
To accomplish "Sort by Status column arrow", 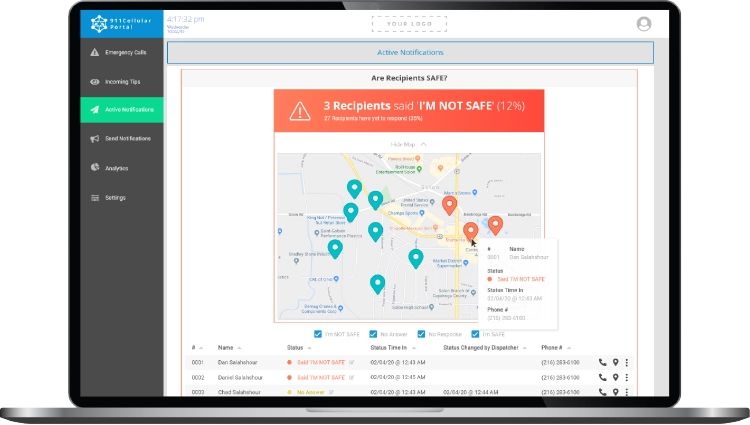I will pyautogui.click(x=309, y=348).
